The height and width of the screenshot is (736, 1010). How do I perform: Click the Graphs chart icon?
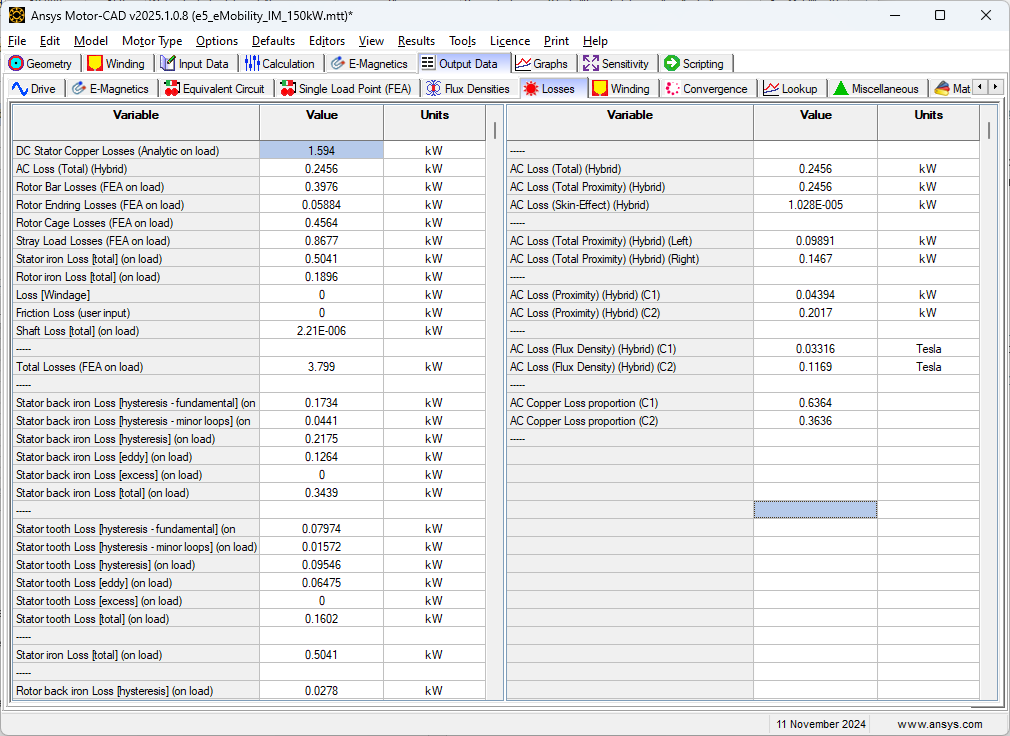pyautogui.click(x=523, y=63)
